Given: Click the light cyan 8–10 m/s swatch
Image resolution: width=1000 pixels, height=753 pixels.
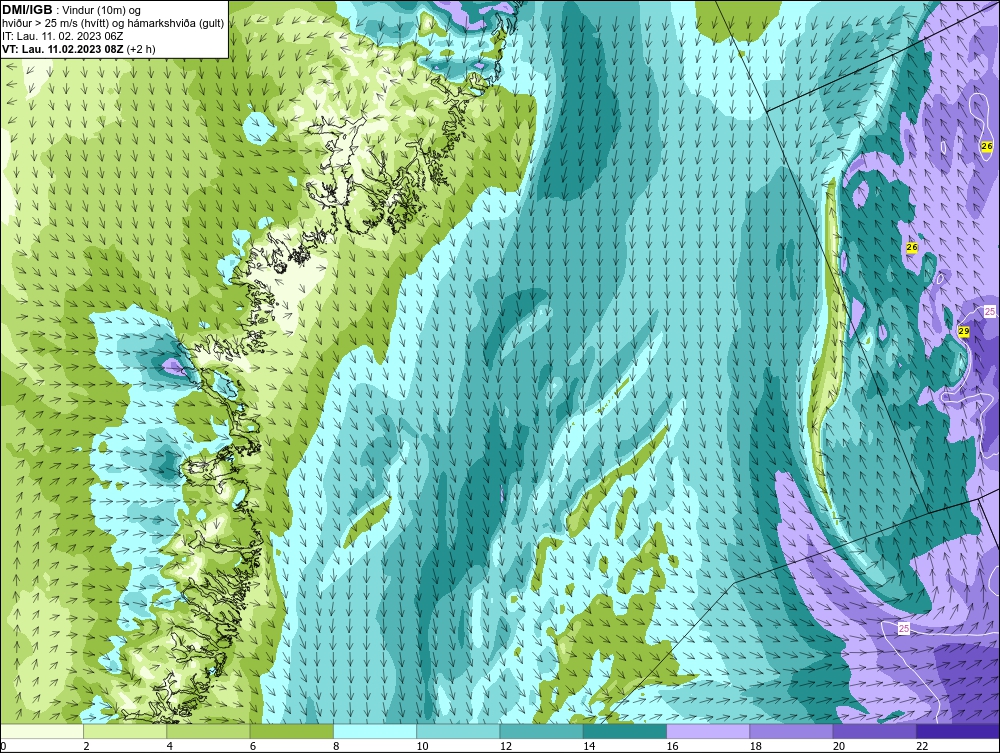Looking at the screenshot, I should coord(375,731).
